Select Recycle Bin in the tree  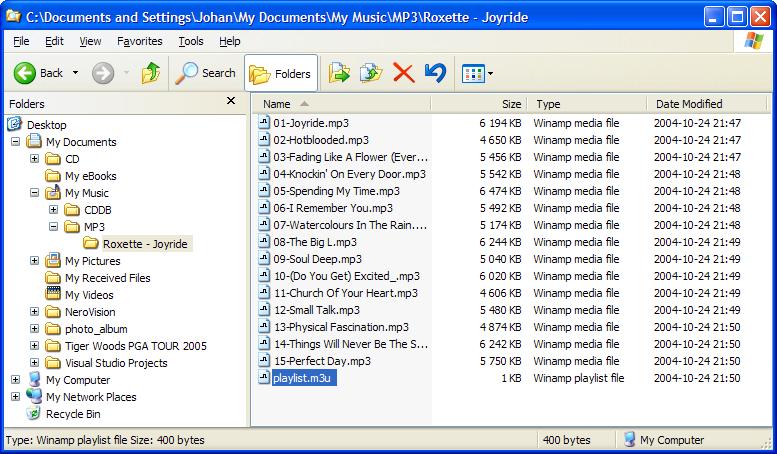(x=73, y=414)
